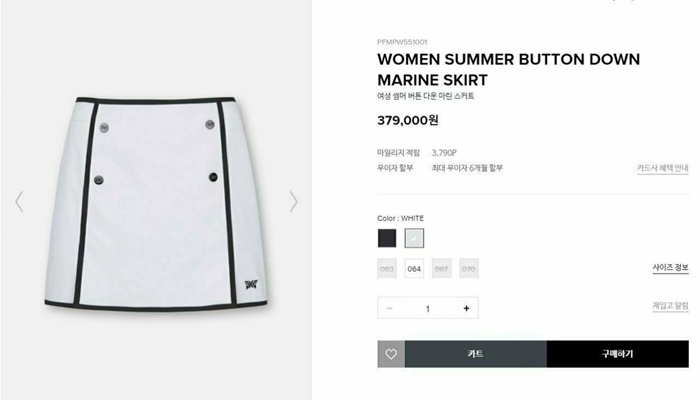The height and width of the screenshot is (400, 700).
Task: Choose size 064
Action: coord(414,269)
